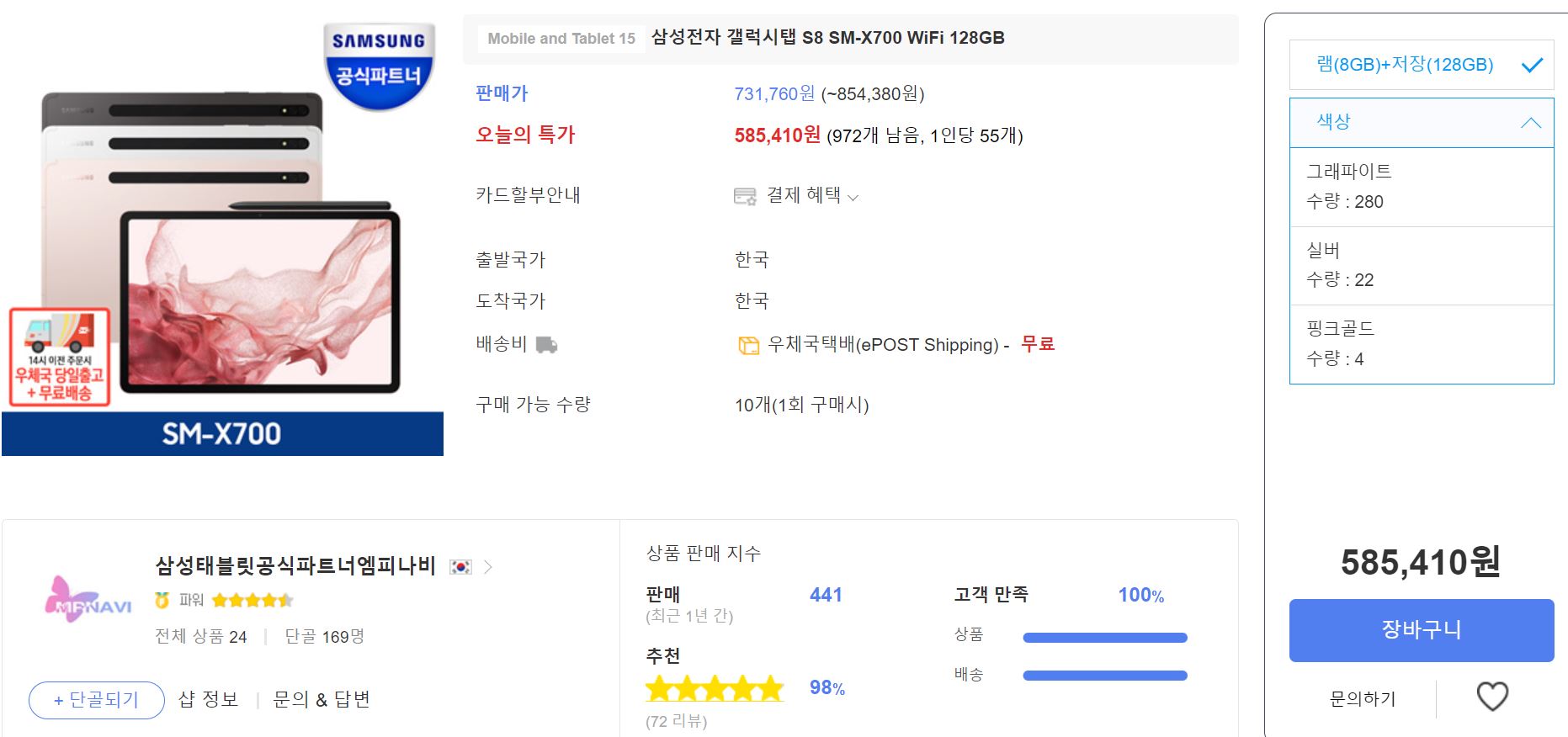Open the 문의 & 답변 tab
1568x737 pixels.
pyautogui.click(x=322, y=700)
